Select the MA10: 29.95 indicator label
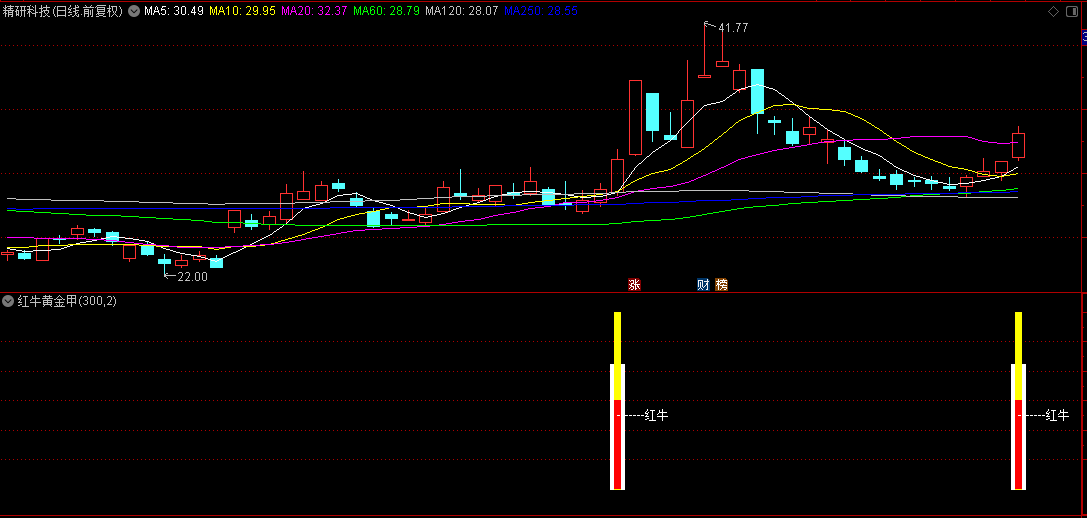Screen dimensions: 1087x518 (241, 11)
